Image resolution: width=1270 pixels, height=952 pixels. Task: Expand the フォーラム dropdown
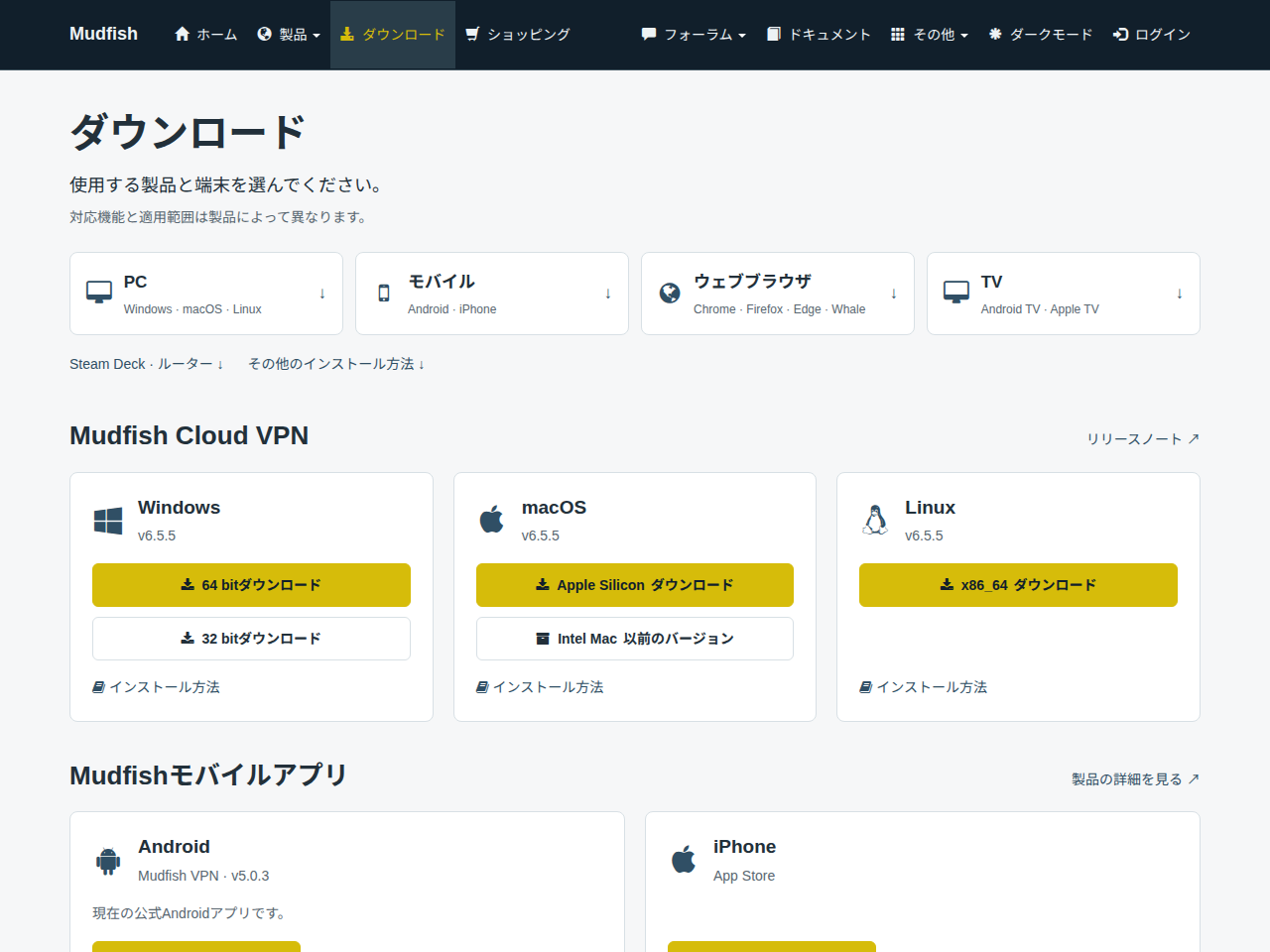coord(694,35)
